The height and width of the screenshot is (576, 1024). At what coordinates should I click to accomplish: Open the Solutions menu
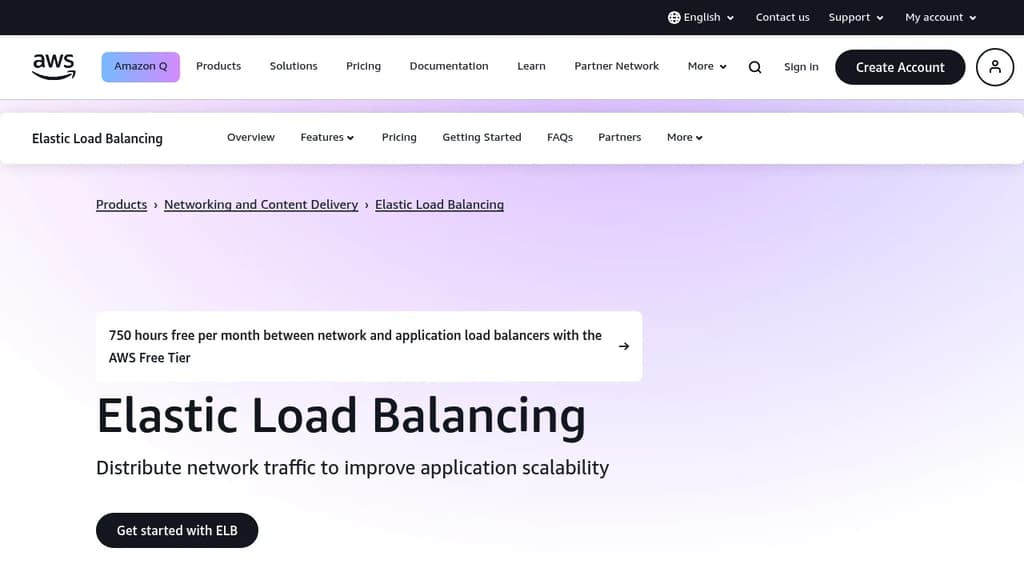pos(293,66)
